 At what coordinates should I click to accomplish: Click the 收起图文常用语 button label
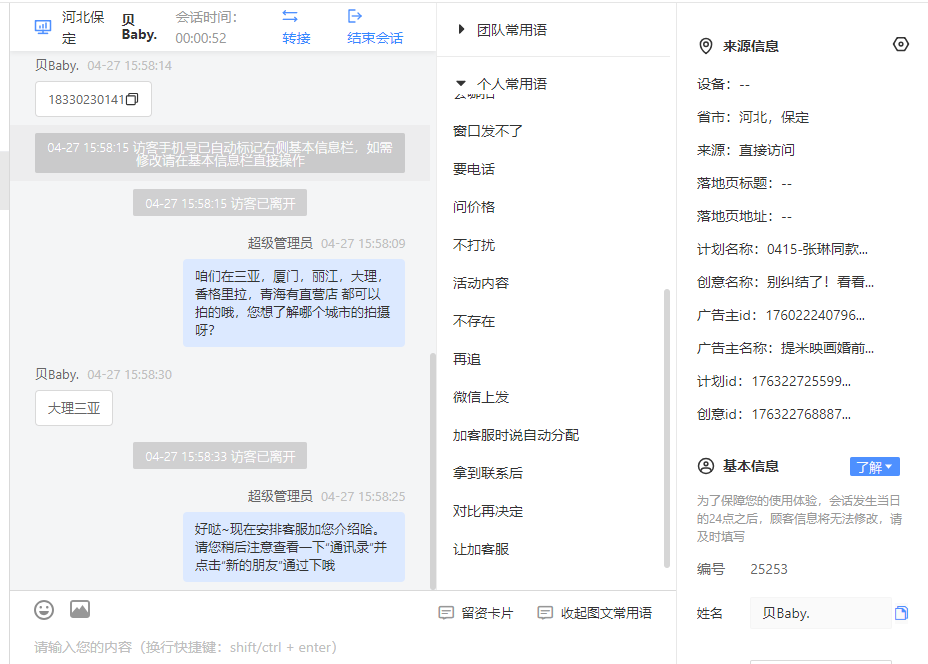606,613
